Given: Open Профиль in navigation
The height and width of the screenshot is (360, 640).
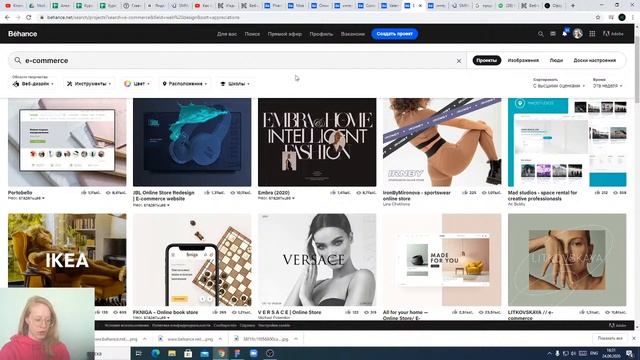Looking at the screenshot, I should [321, 34].
